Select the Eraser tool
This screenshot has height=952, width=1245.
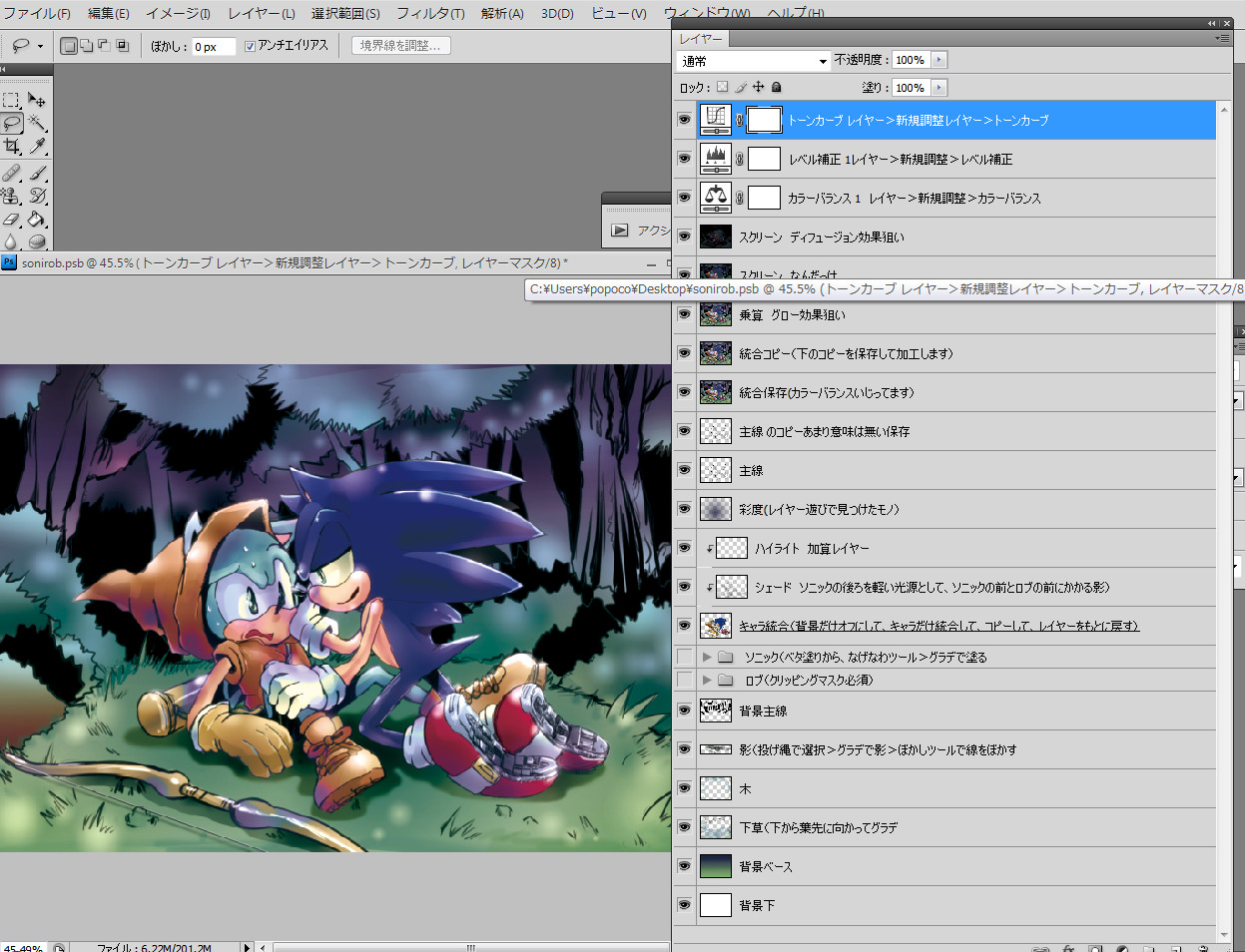click(x=11, y=219)
